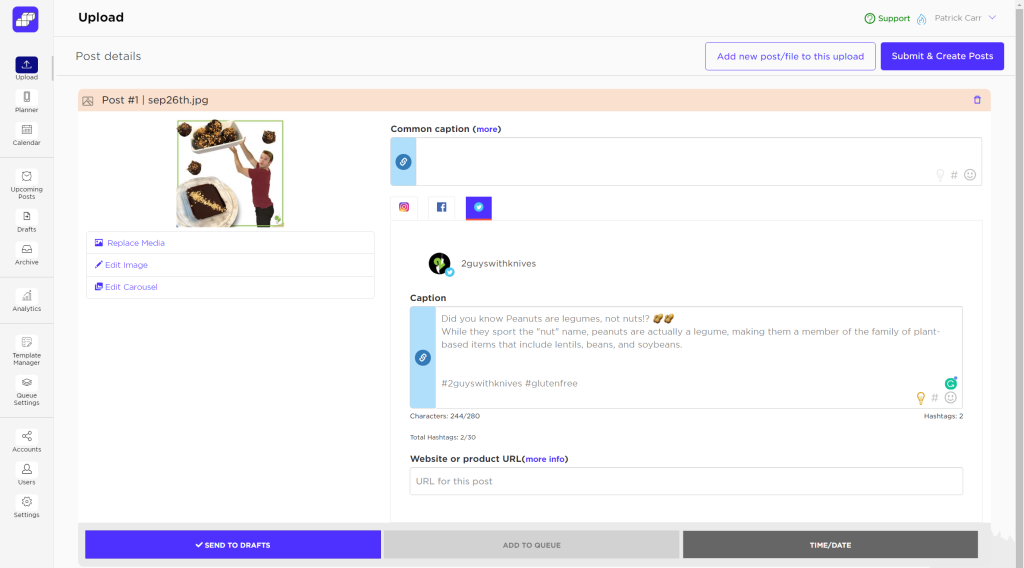Delete Post #1 with trash icon
1024x568 pixels.
(977, 100)
